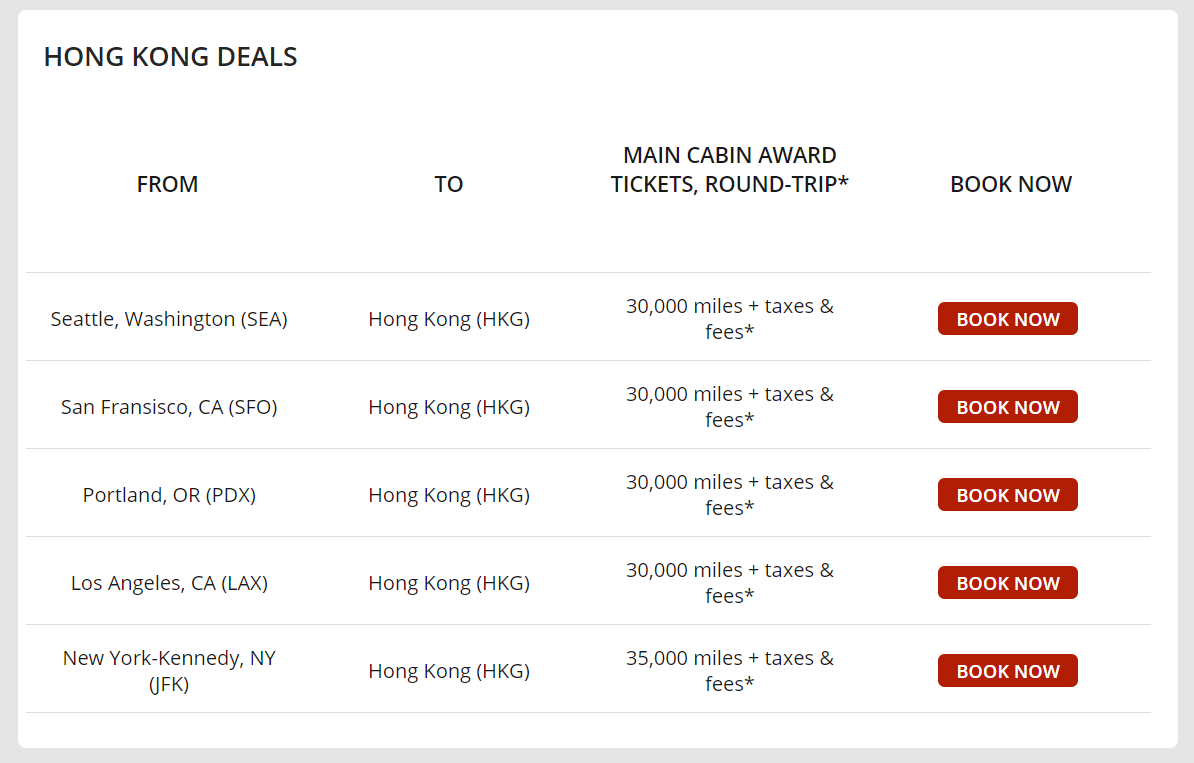Click Hong Kong (HKG) destination in Portland row
Viewport: 1194px width, 763px height.
tap(449, 495)
